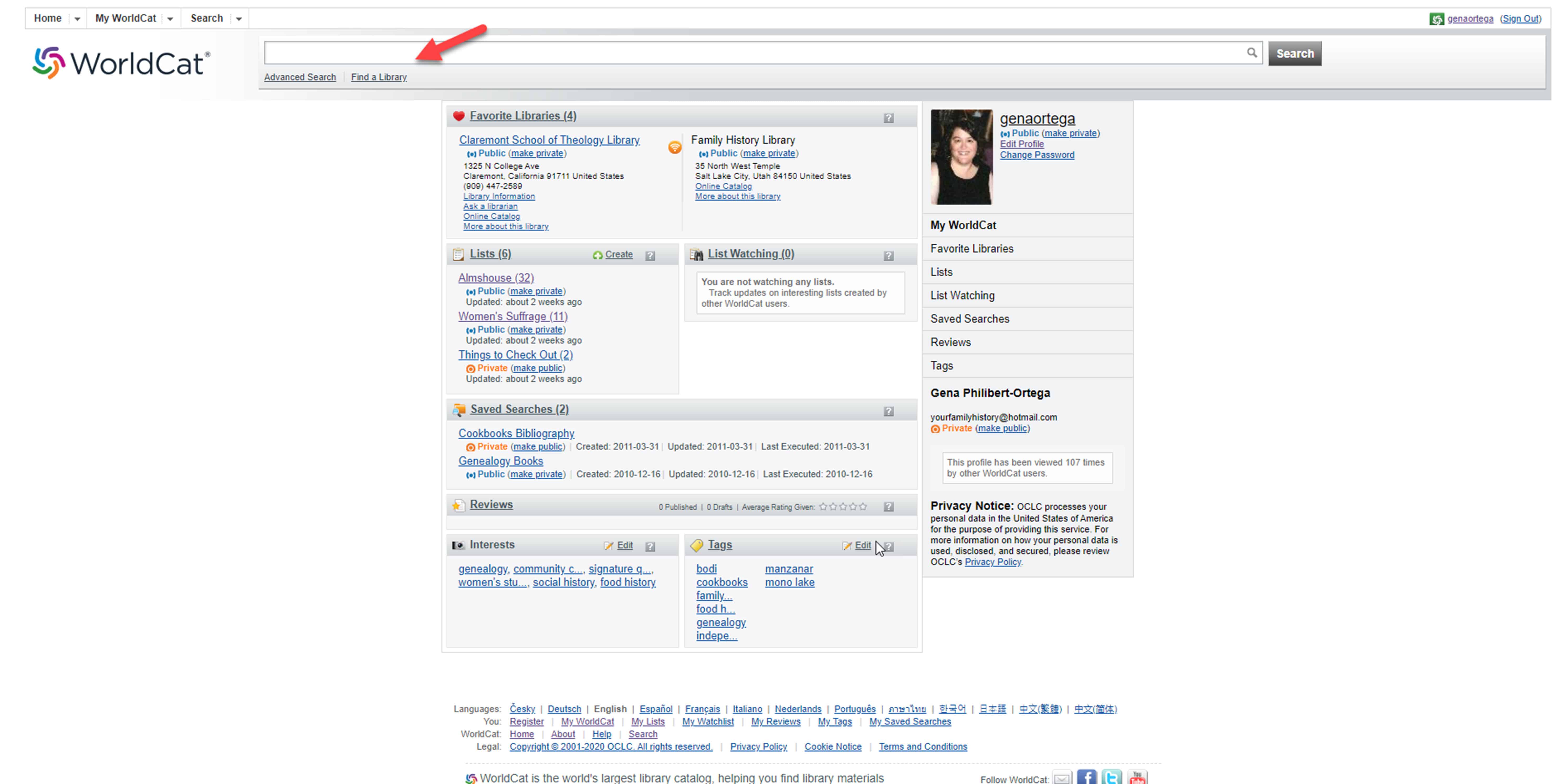Click the WorldCat logo
Image resolution: width=1553 pixels, height=784 pixels.
pyautogui.click(x=121, y=63)
